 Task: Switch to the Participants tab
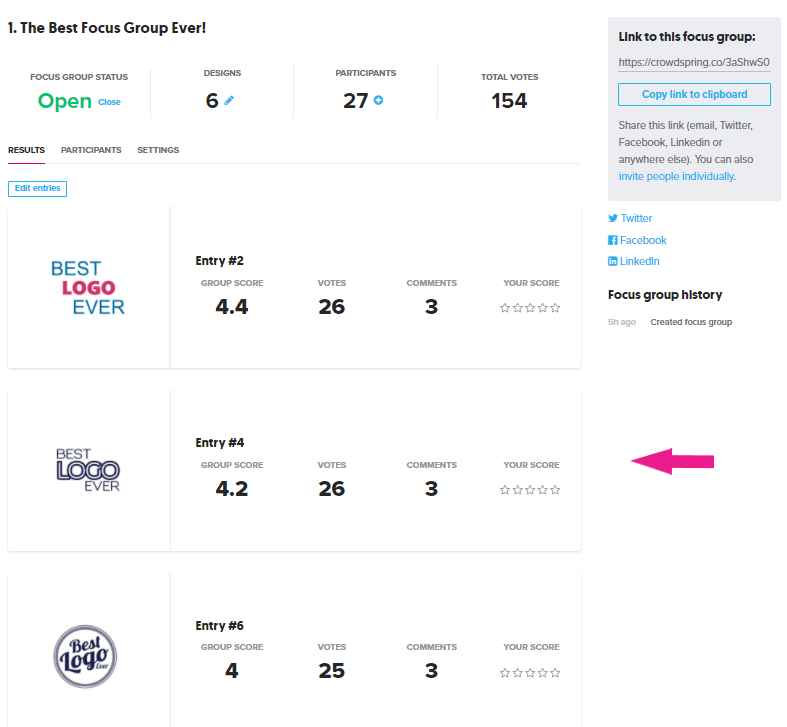pos(91,150)
